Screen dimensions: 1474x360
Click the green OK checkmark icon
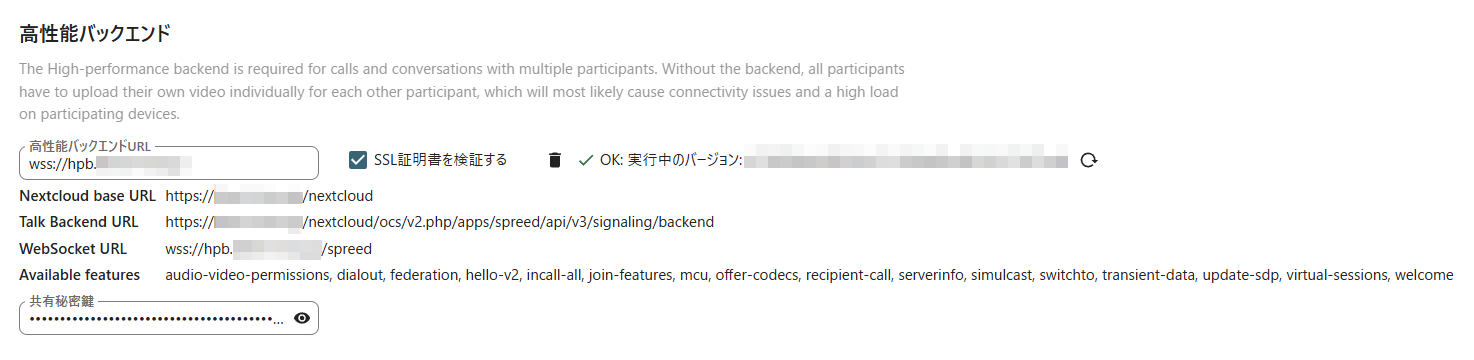pyautogui.click(x=586, y=160)
